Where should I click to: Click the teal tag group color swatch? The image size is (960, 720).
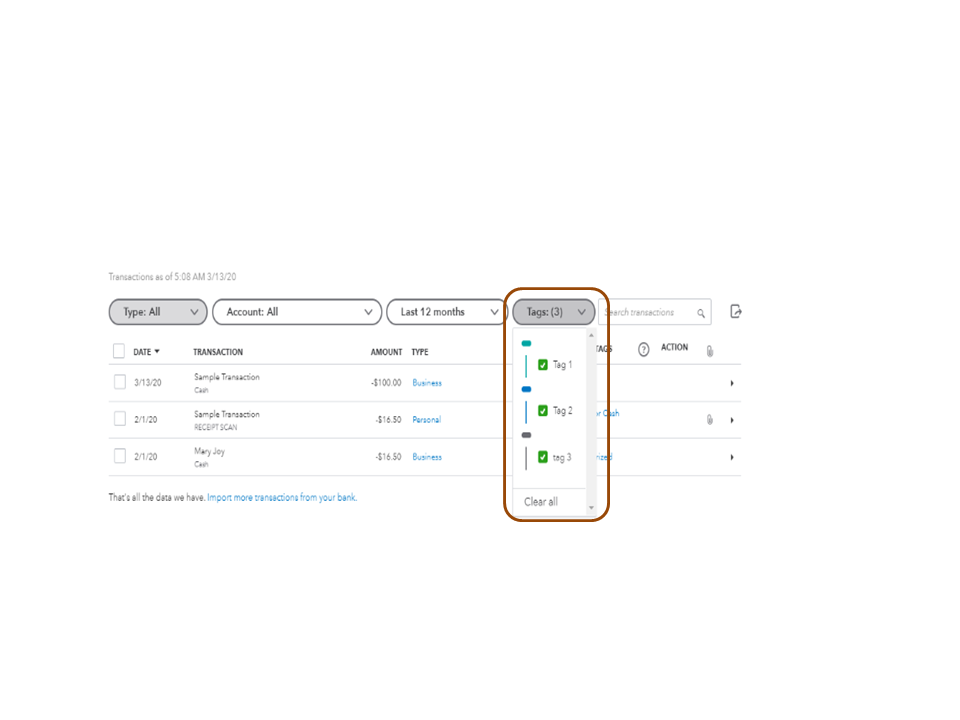[x=527, y=343]
